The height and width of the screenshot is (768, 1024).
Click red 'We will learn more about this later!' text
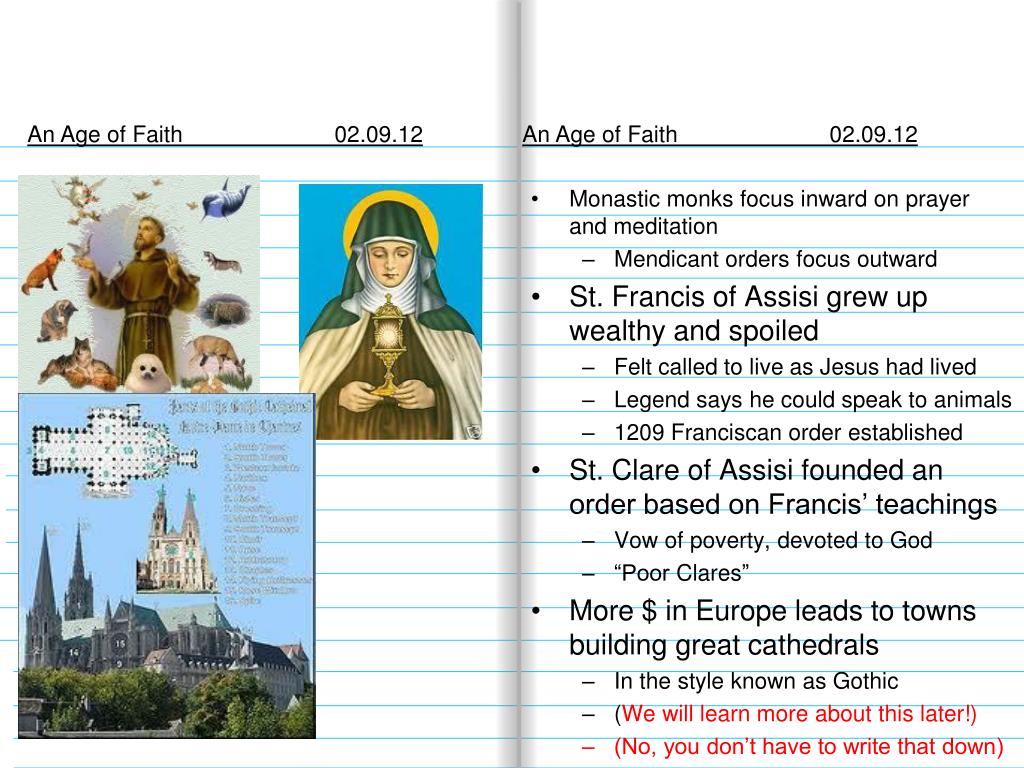coord(798,714)
